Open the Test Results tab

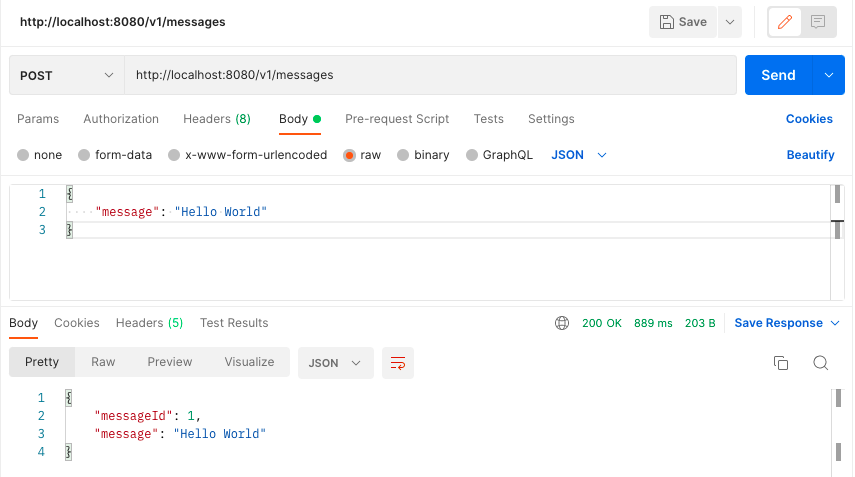pyautogui.click(x=234, y=323)
